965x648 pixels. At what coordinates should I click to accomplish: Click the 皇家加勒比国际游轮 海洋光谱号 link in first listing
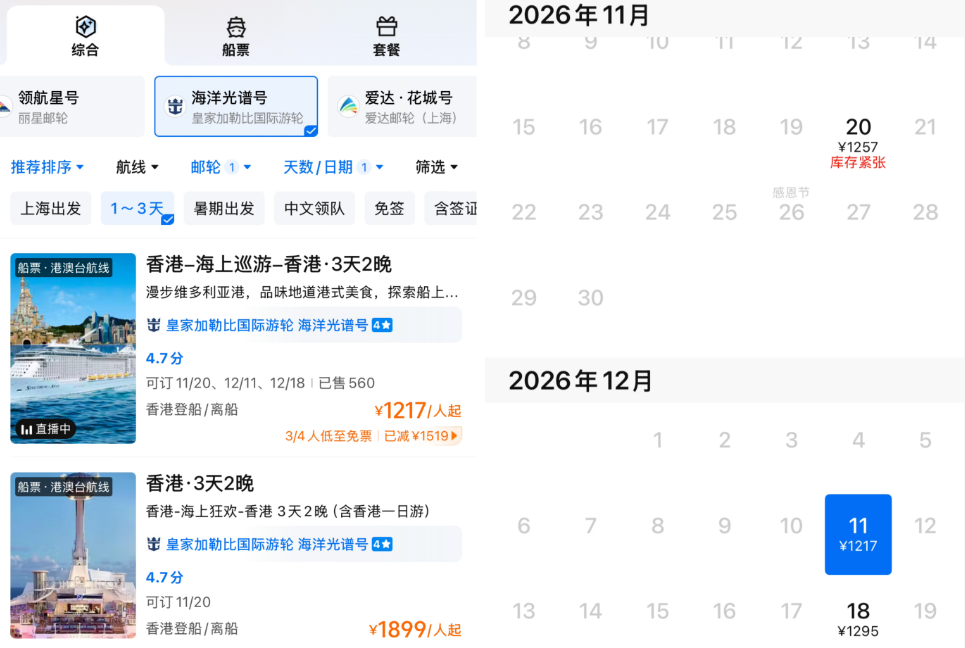coord(267,325)
